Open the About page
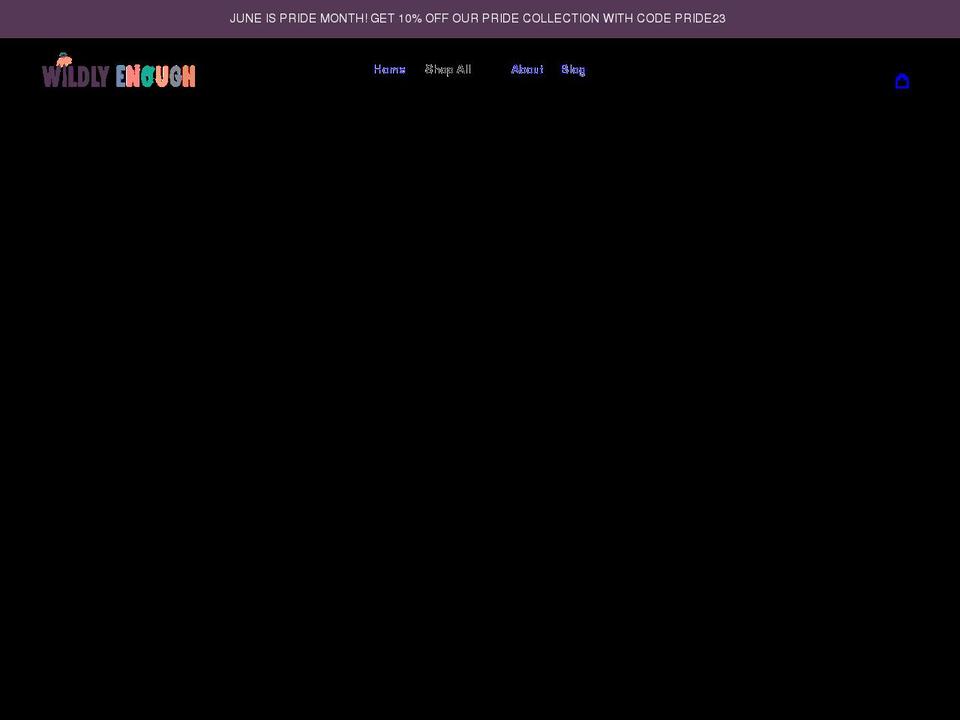This screenshot has height=720, width=960. click(x=527, y=70)
